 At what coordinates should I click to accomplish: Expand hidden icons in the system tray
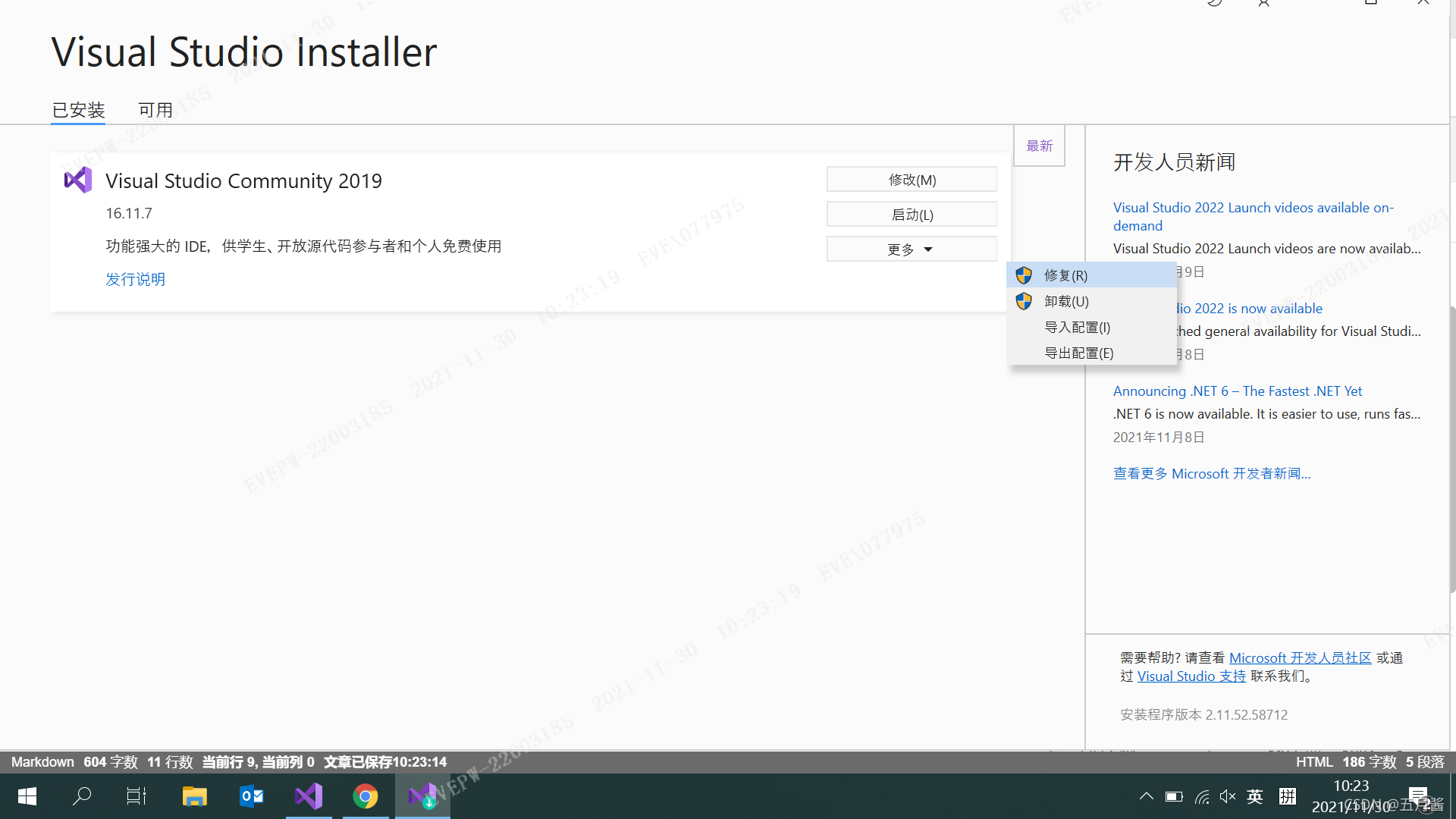point(1146,795)
